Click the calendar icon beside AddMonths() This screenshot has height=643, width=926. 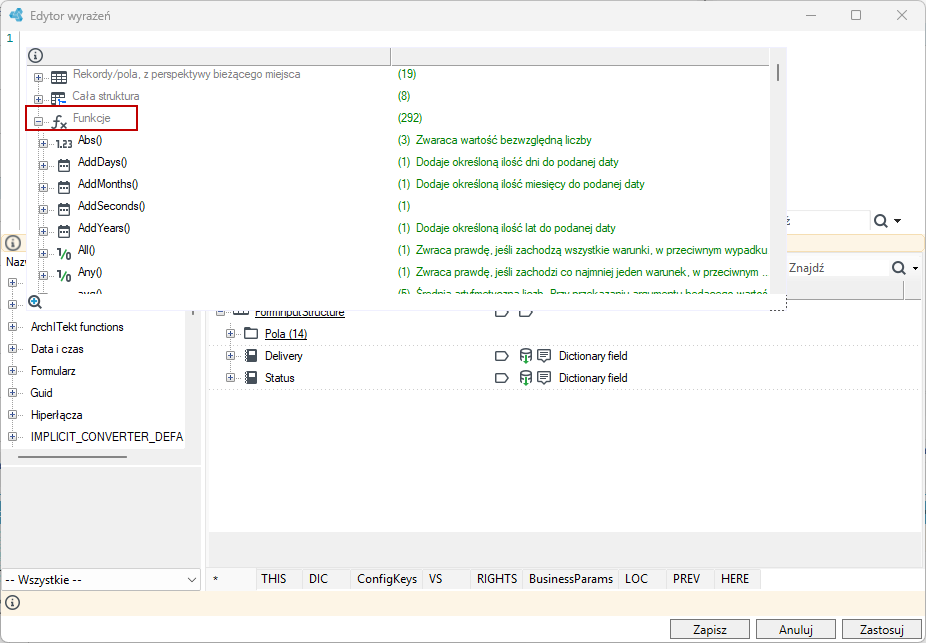tap(64, 187)
